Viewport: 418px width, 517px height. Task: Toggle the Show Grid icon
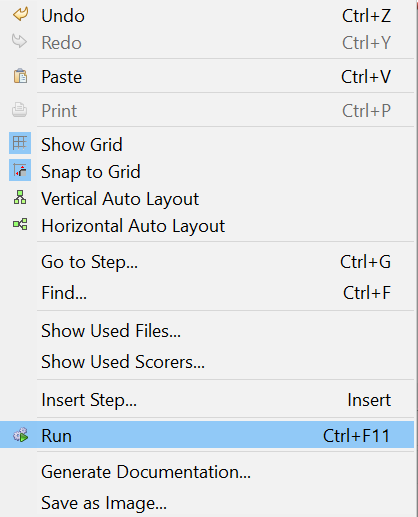click(x=20, y=143)
